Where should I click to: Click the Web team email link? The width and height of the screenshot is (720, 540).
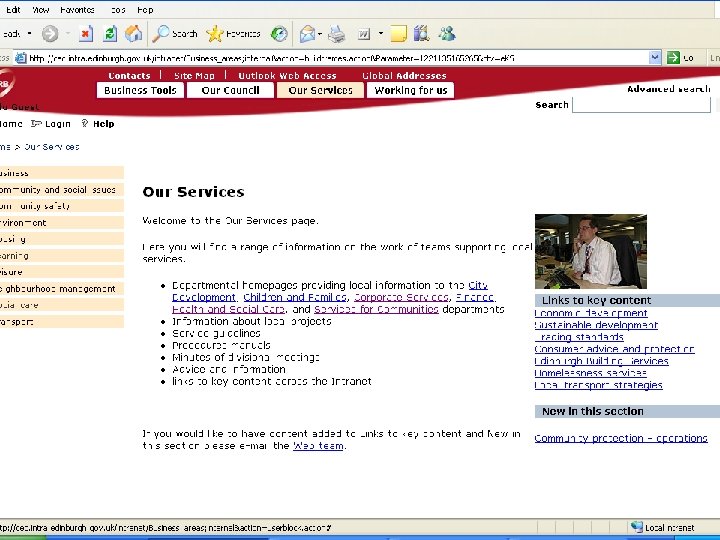(x=318, y=445)
